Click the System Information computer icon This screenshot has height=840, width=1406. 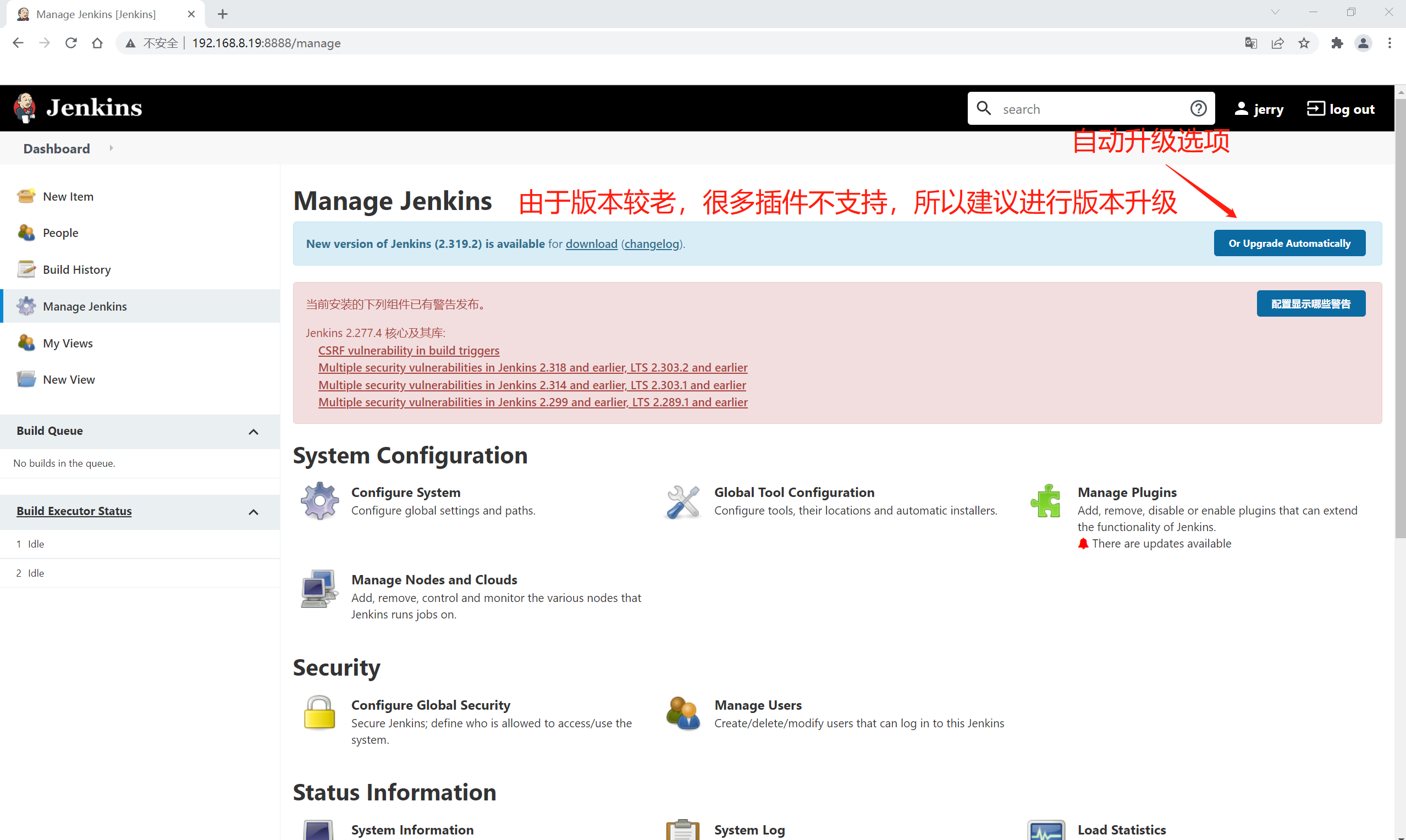[319, 829]
